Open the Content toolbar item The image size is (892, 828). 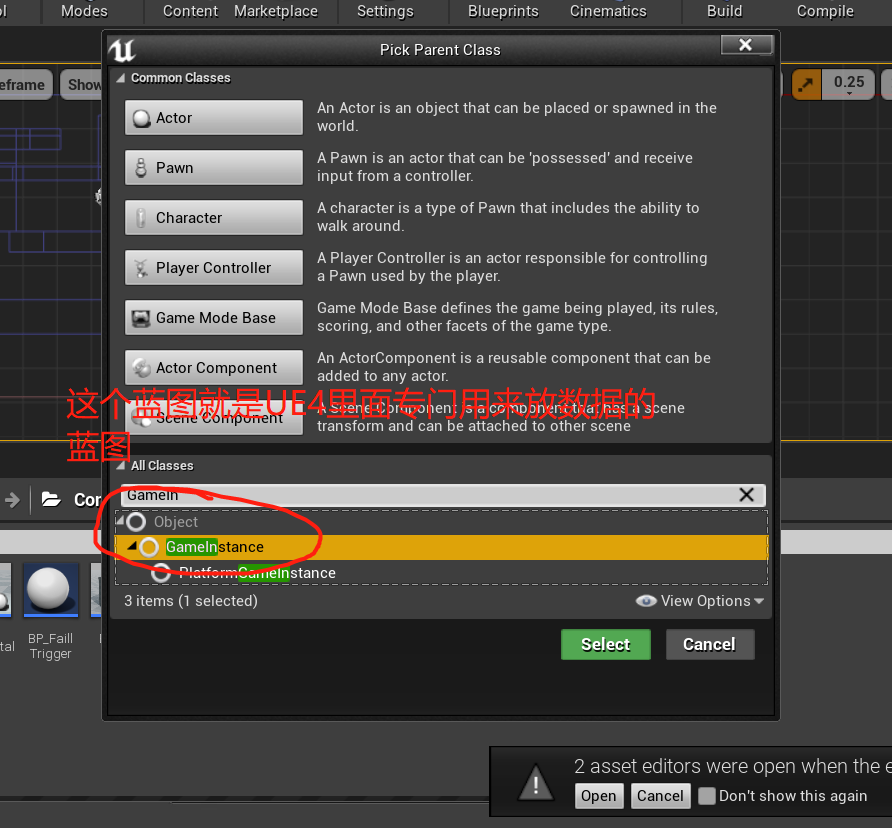[190, 11]
